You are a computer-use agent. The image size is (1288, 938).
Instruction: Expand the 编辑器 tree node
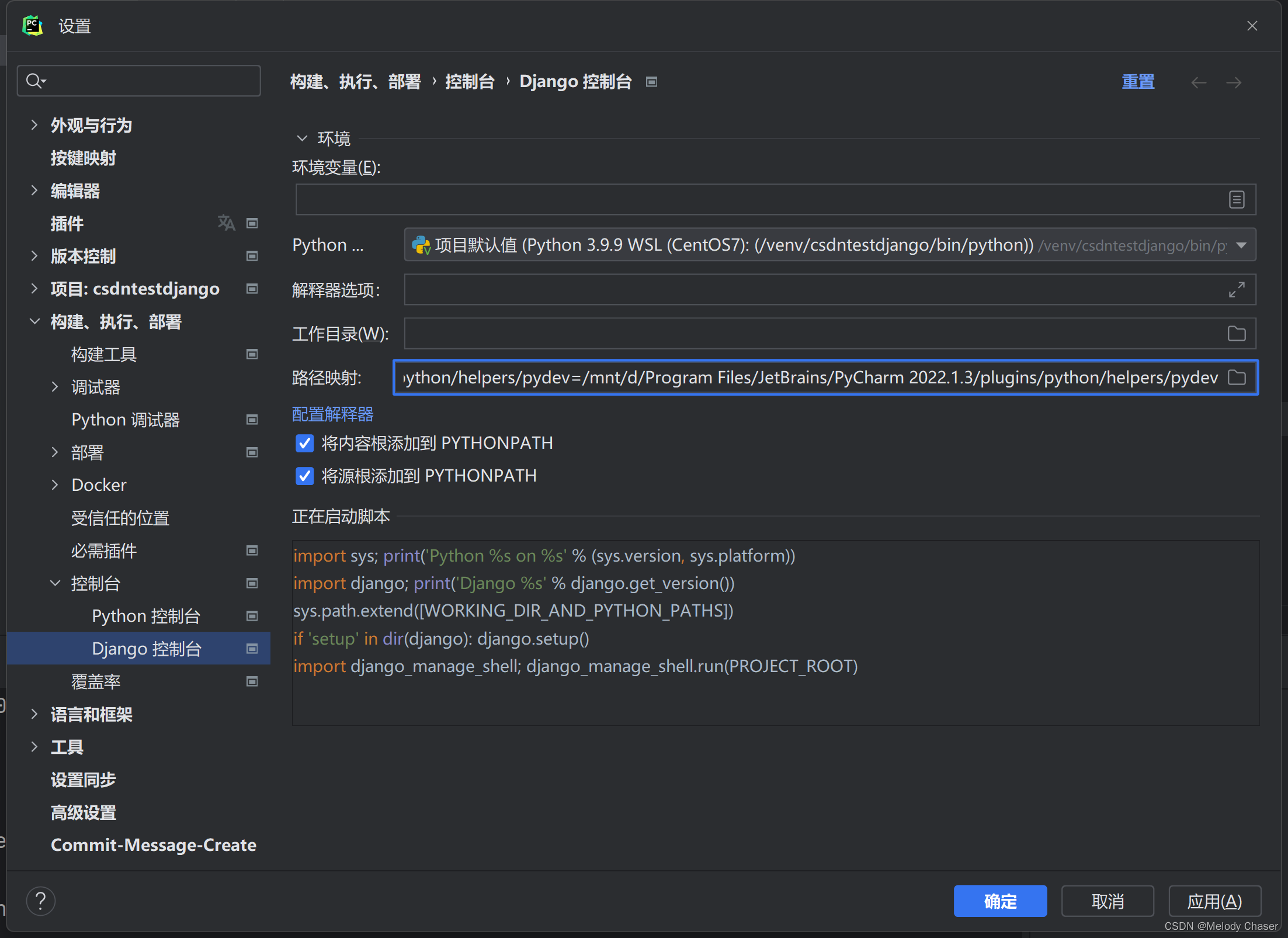pyautogui.click(x=34, y=191)
